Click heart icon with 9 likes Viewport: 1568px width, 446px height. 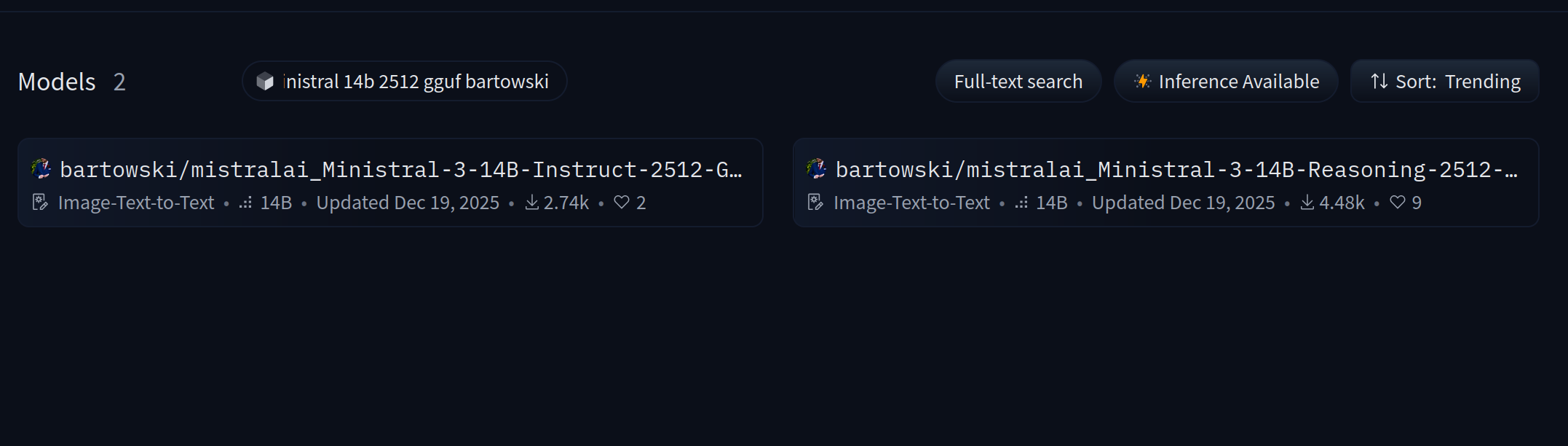click(1398, 203)
